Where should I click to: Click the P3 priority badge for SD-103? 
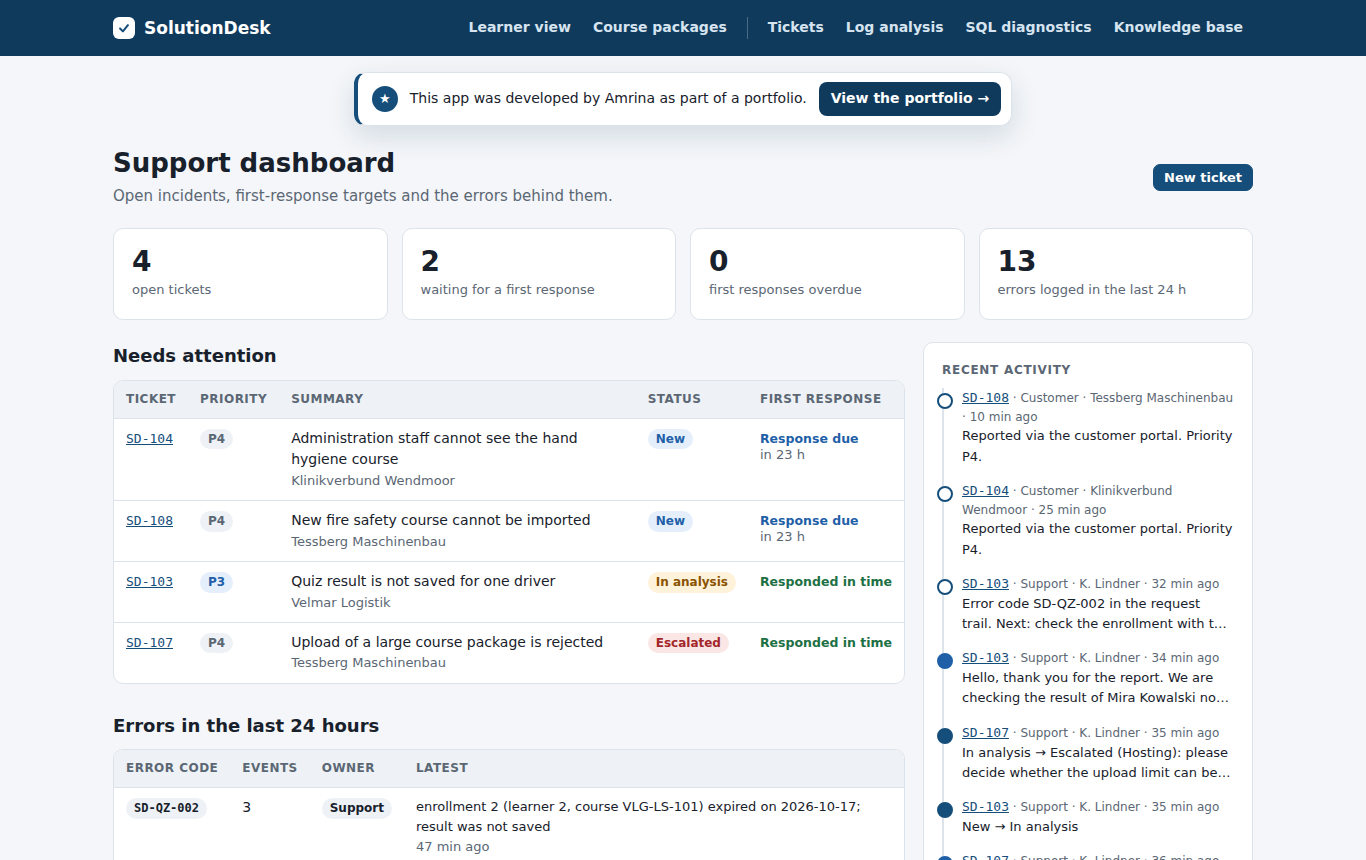pyautogui.click(x=216, y=582)
